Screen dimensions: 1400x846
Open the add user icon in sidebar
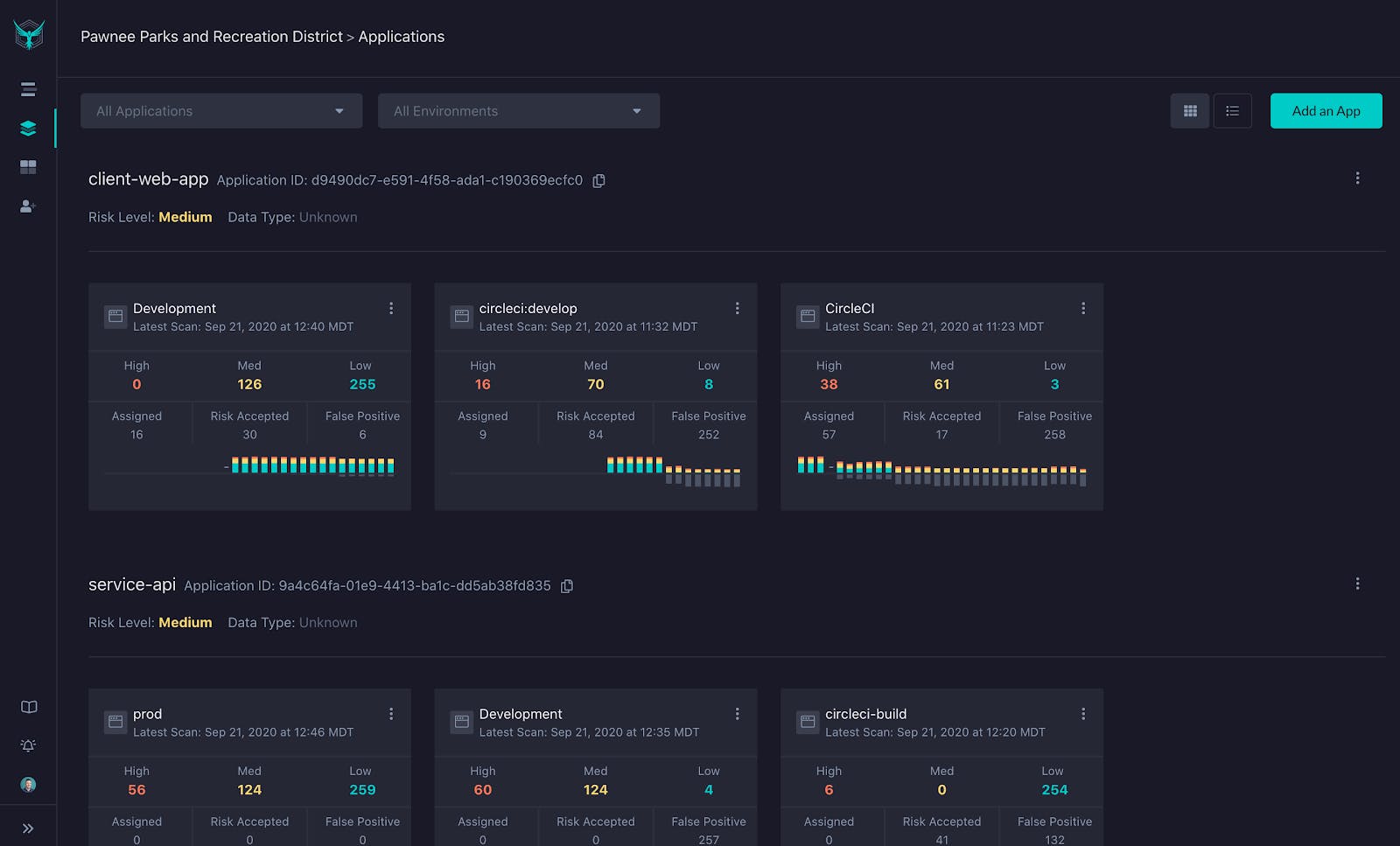click(28, 206)
